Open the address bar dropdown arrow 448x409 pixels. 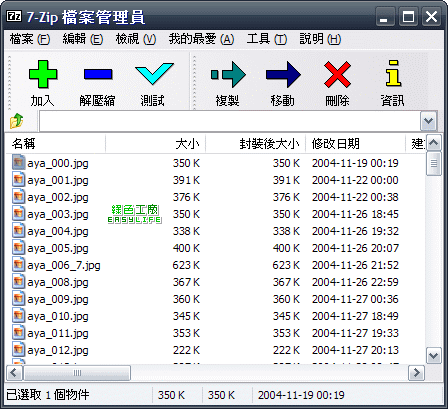tap(428, 121)
